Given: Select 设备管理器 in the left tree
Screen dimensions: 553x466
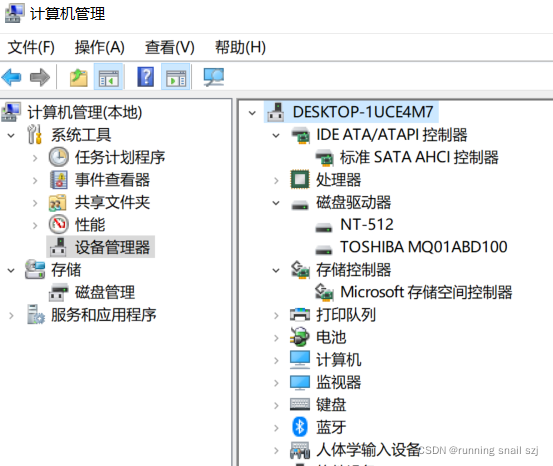Looking at the screenshot, I should 112,247.
